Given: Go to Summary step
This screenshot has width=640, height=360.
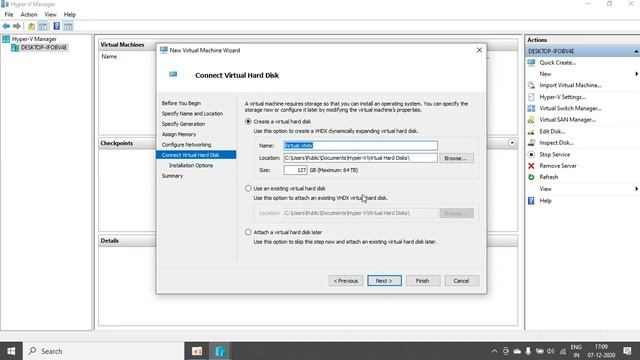Looking at the screenshot, I should tap(172, 176).
